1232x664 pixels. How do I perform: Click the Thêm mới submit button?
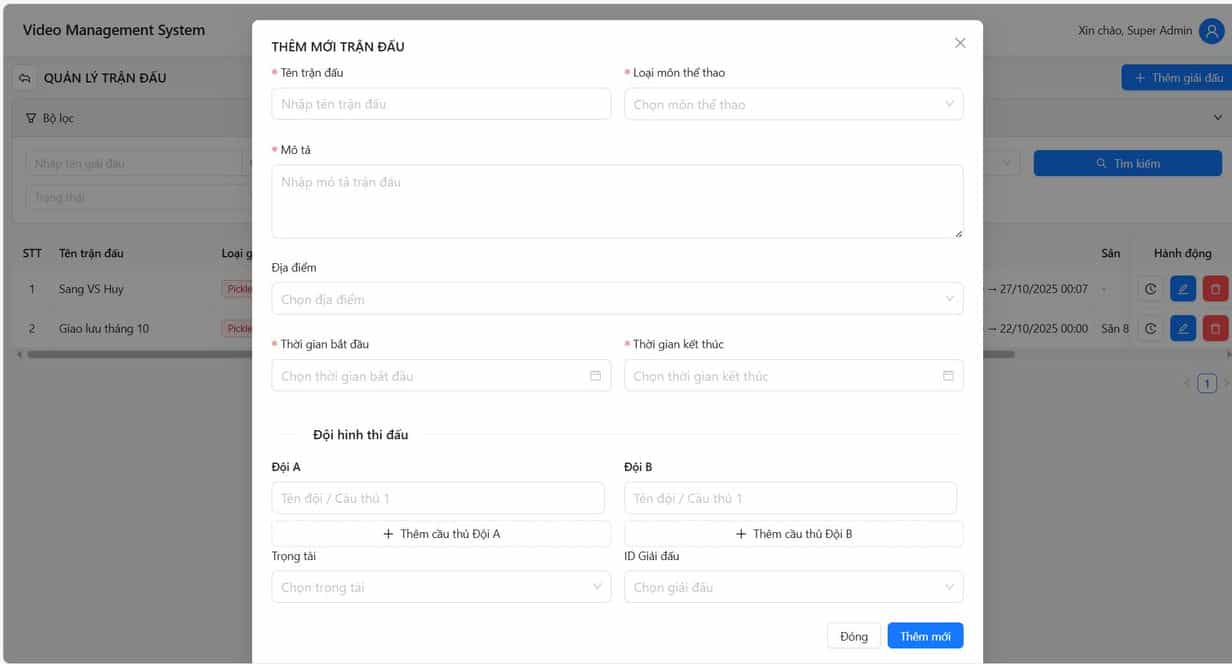tap(925, 636)
